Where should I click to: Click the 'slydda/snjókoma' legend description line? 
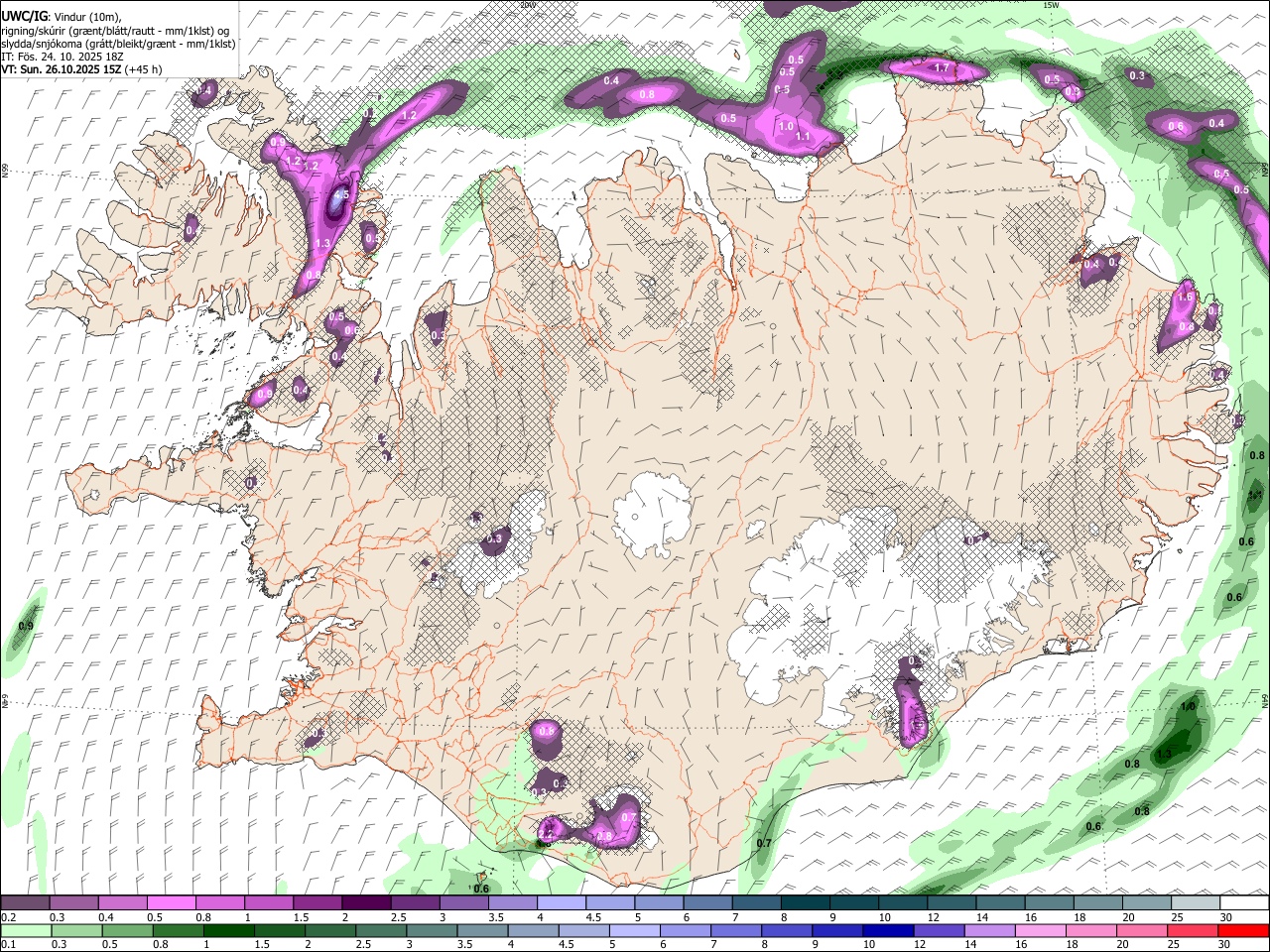118,44
